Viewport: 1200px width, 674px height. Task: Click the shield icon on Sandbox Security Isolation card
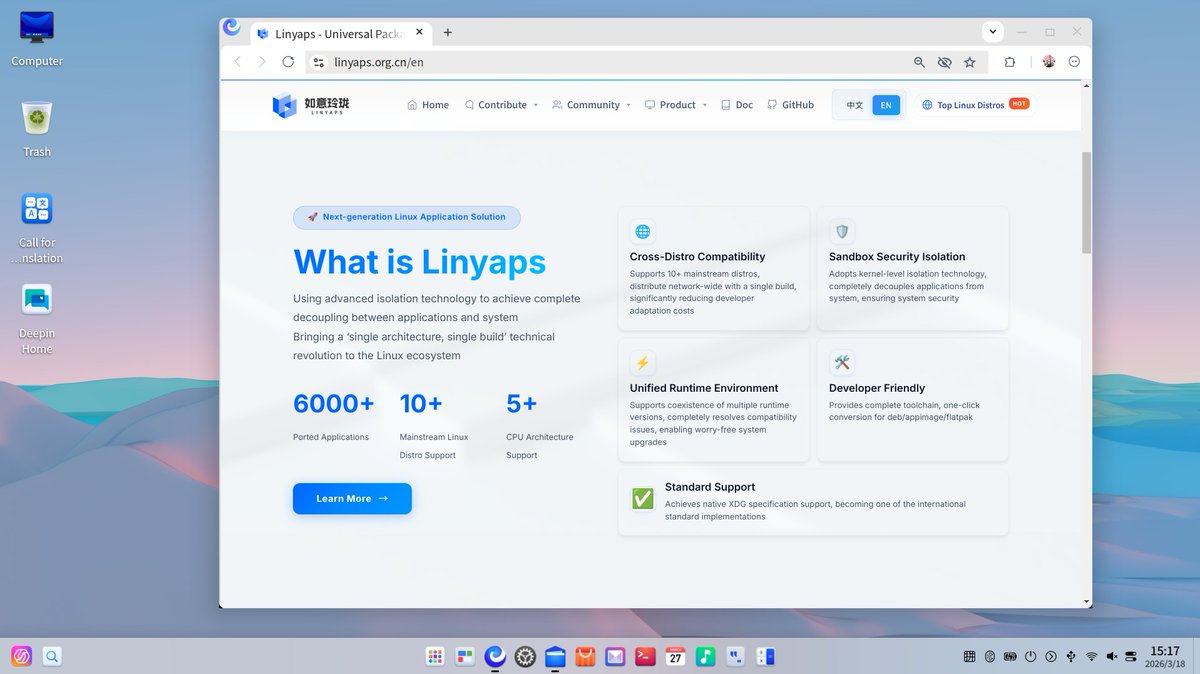841,232
